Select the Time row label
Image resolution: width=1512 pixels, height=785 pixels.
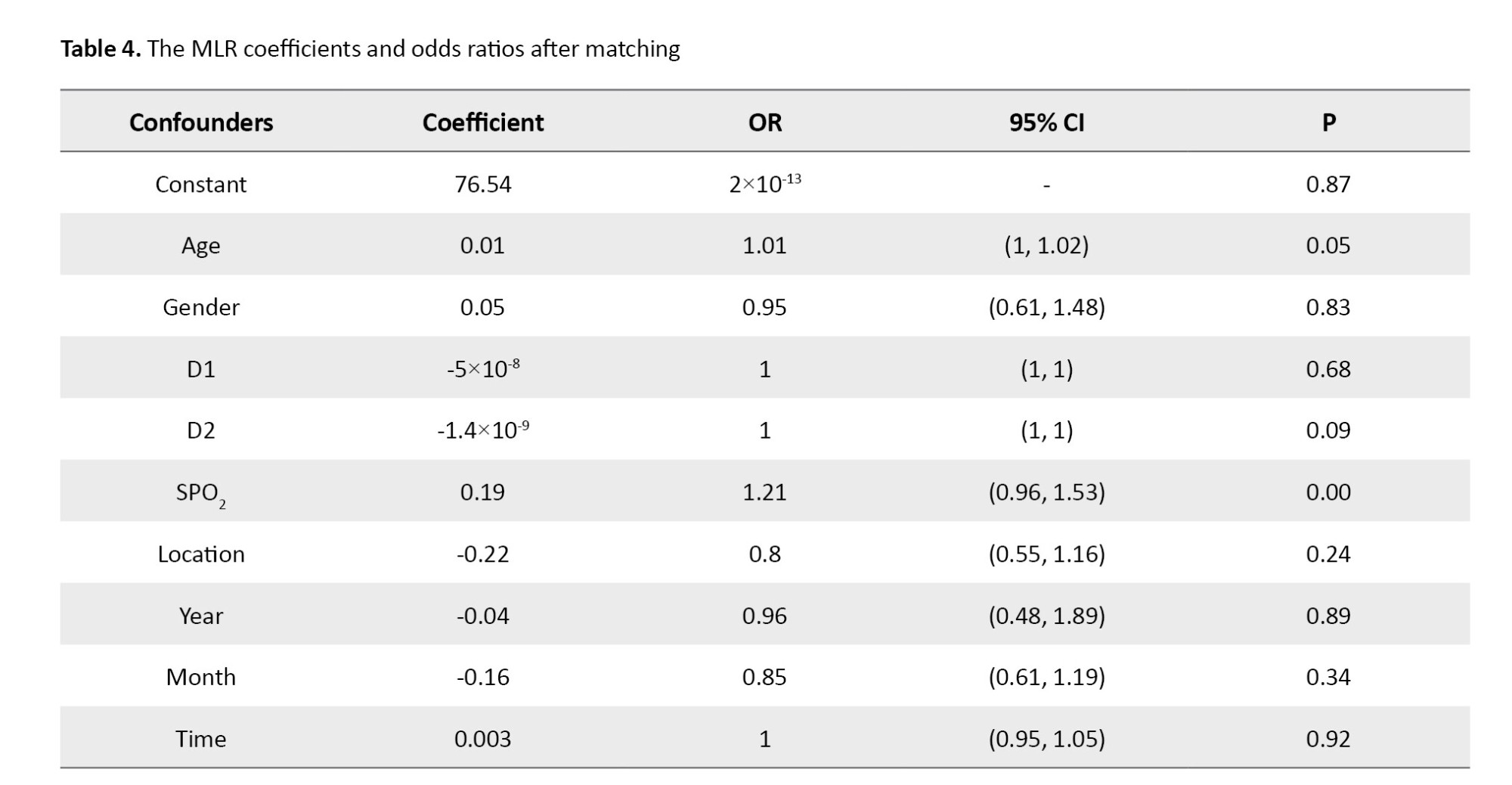(201, 739)
